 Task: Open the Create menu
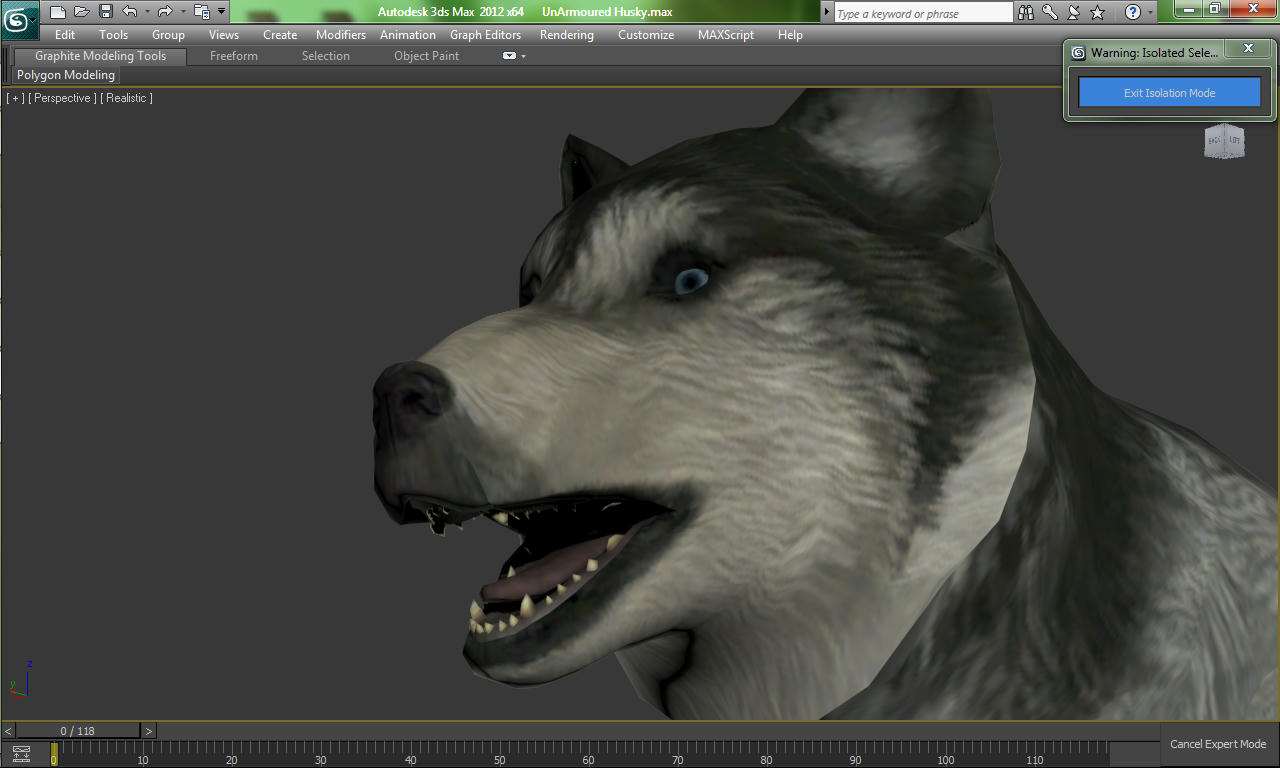pos(280,34)
